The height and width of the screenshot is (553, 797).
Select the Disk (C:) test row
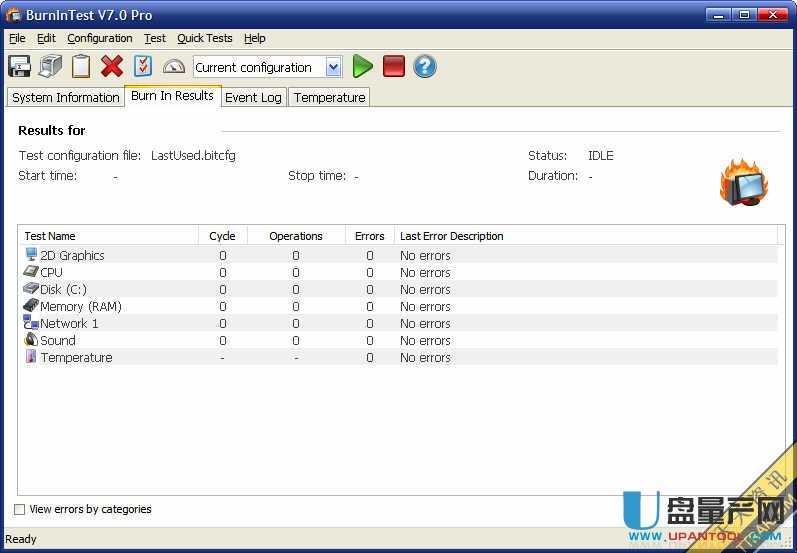(x=63, y=290)
